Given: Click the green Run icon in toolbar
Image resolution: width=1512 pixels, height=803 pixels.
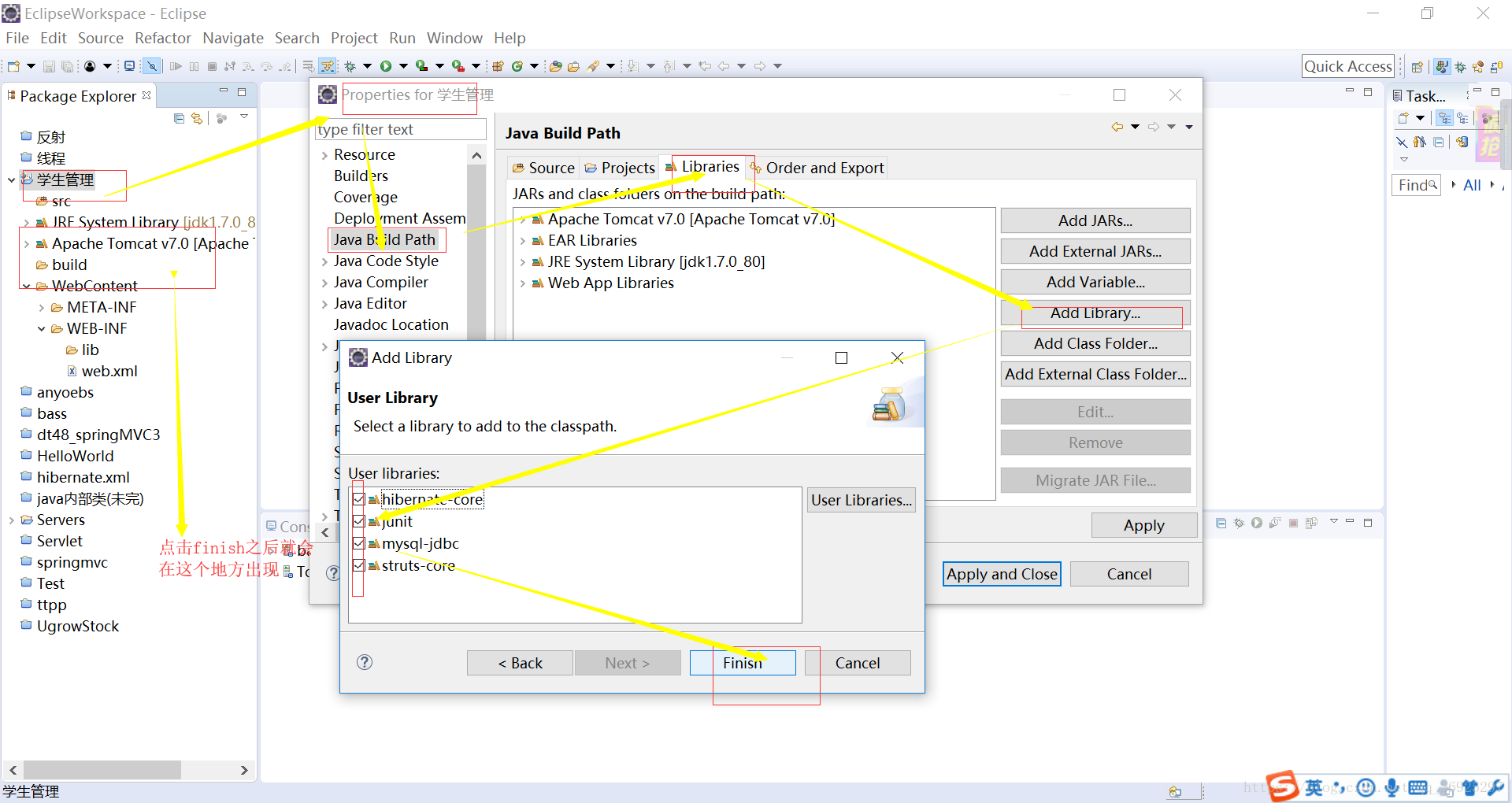Looking at the screenshot, I should point(386,66).
